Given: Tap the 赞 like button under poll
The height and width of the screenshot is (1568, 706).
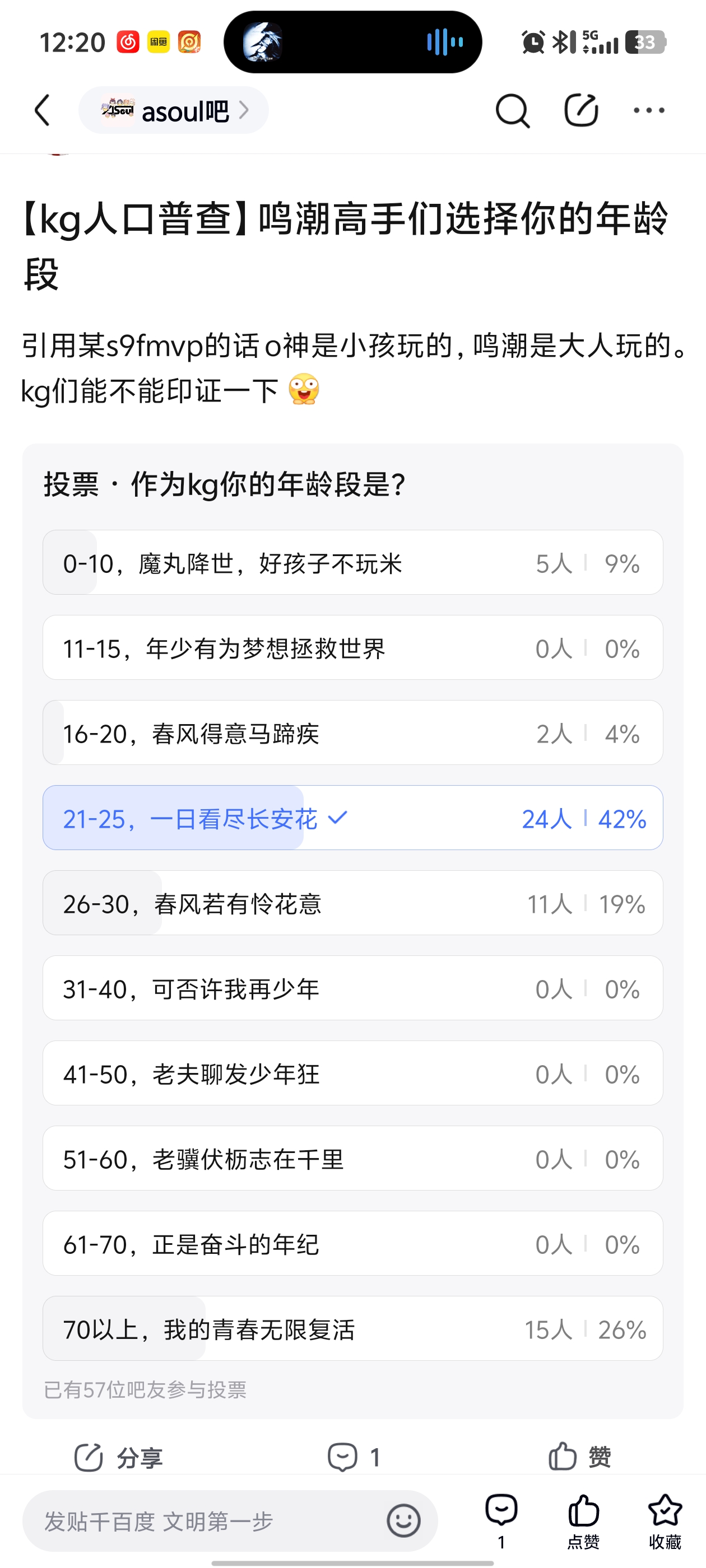Looking at the screenshot, I should pos(579,1457).
